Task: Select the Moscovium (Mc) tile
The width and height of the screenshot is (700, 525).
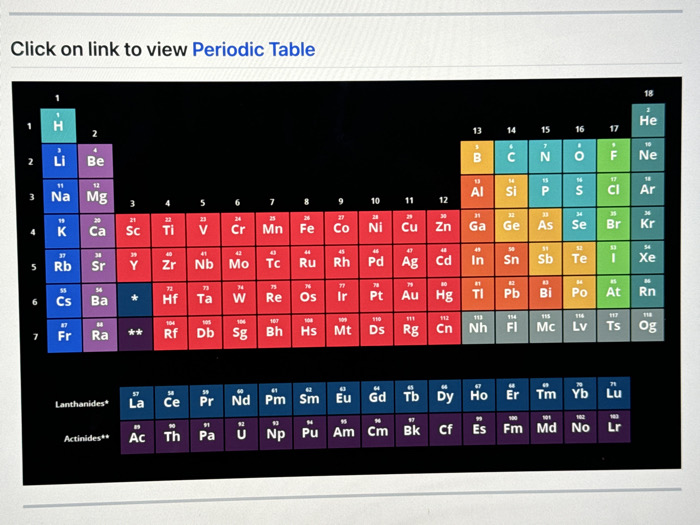Action: pos(546,326)
